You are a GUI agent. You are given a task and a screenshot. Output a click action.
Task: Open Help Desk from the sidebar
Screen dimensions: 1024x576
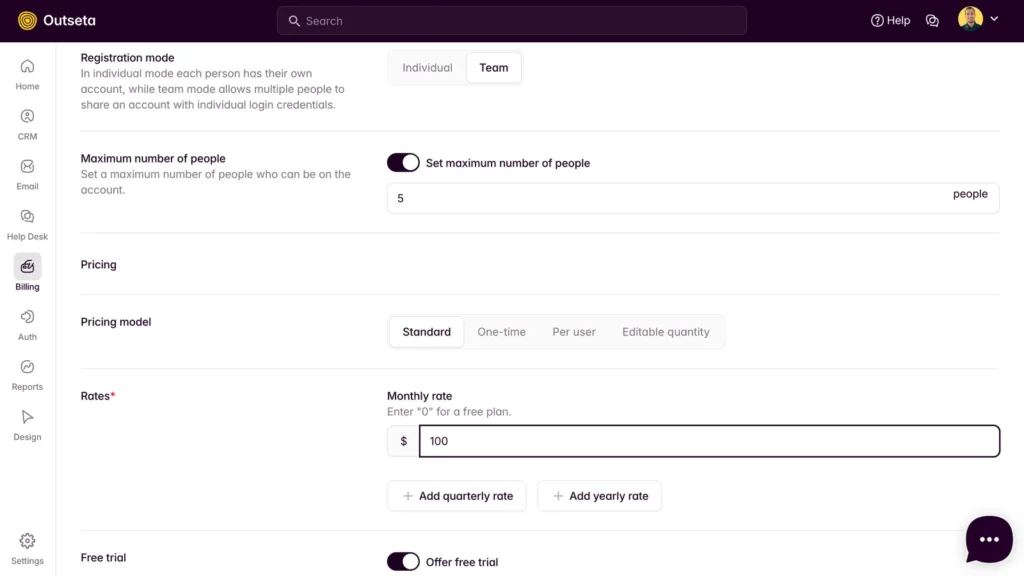[x=27, y=224]
